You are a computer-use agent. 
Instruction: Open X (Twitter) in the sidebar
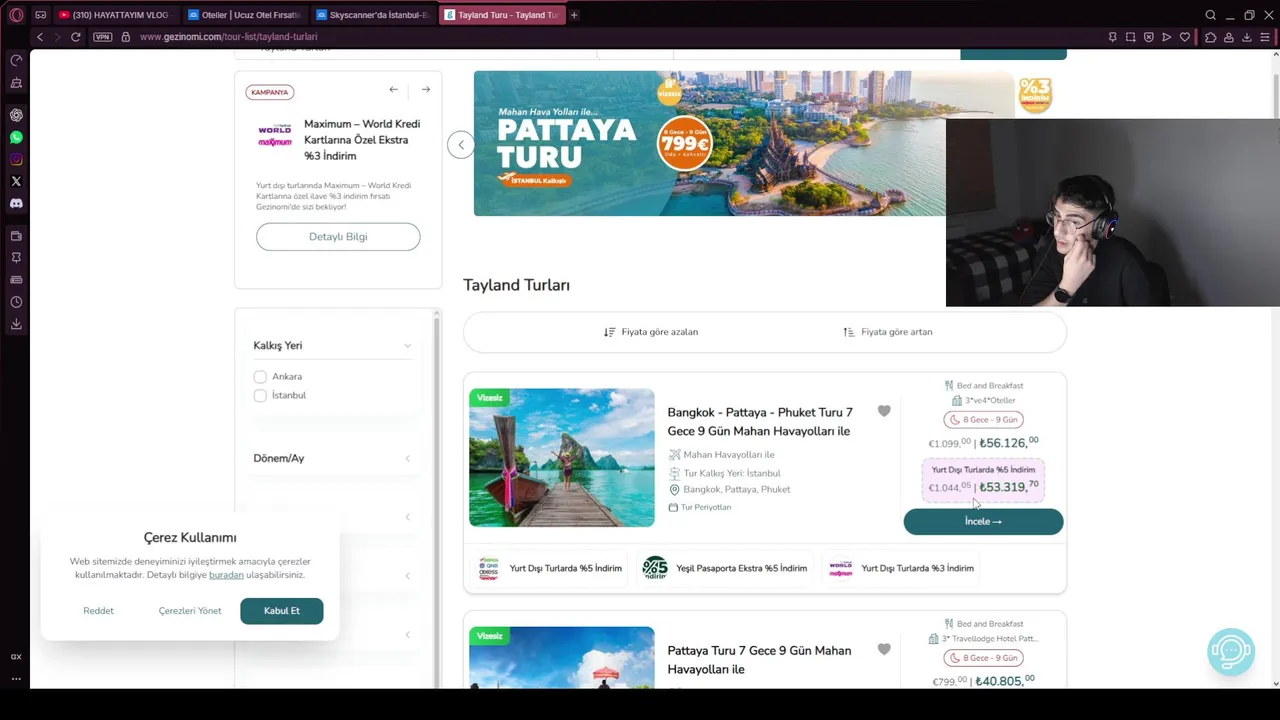16,181
